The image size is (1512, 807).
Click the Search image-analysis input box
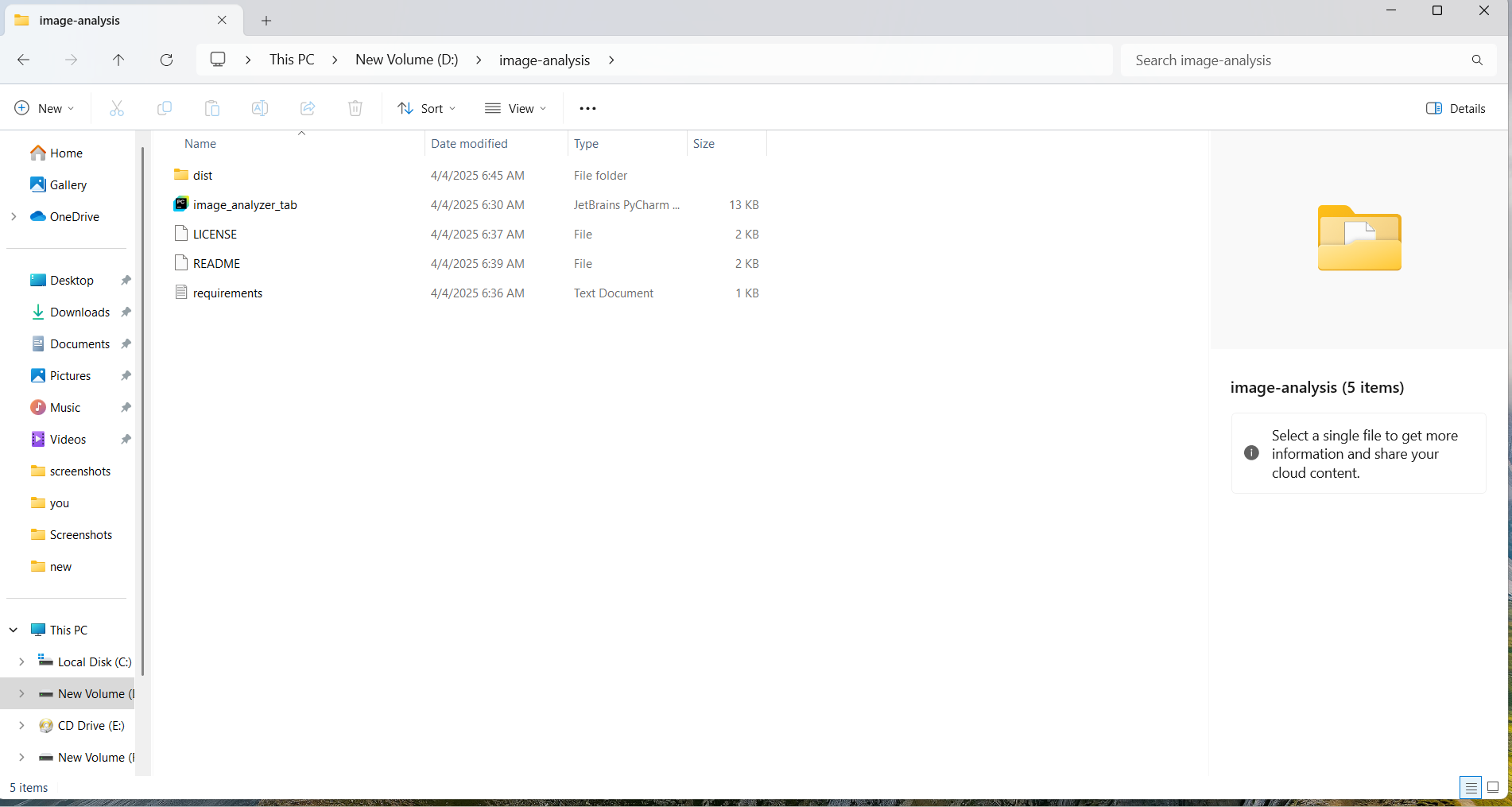(1296, 60)
